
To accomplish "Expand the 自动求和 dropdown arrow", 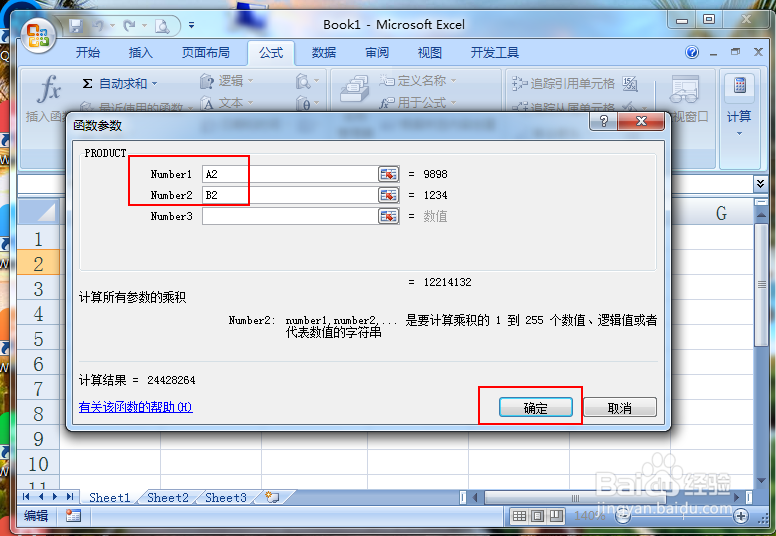I will pyautogui.click(x=154, y=84).
